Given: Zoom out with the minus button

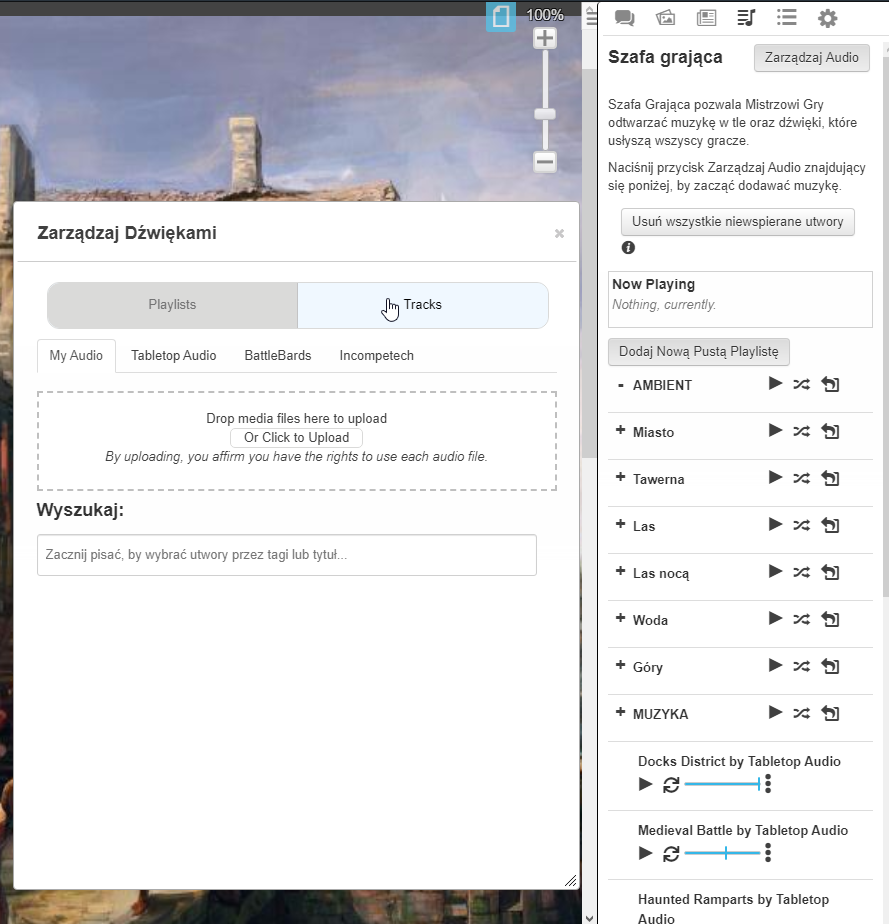Looking at the screenshot, I should [544, 161].
